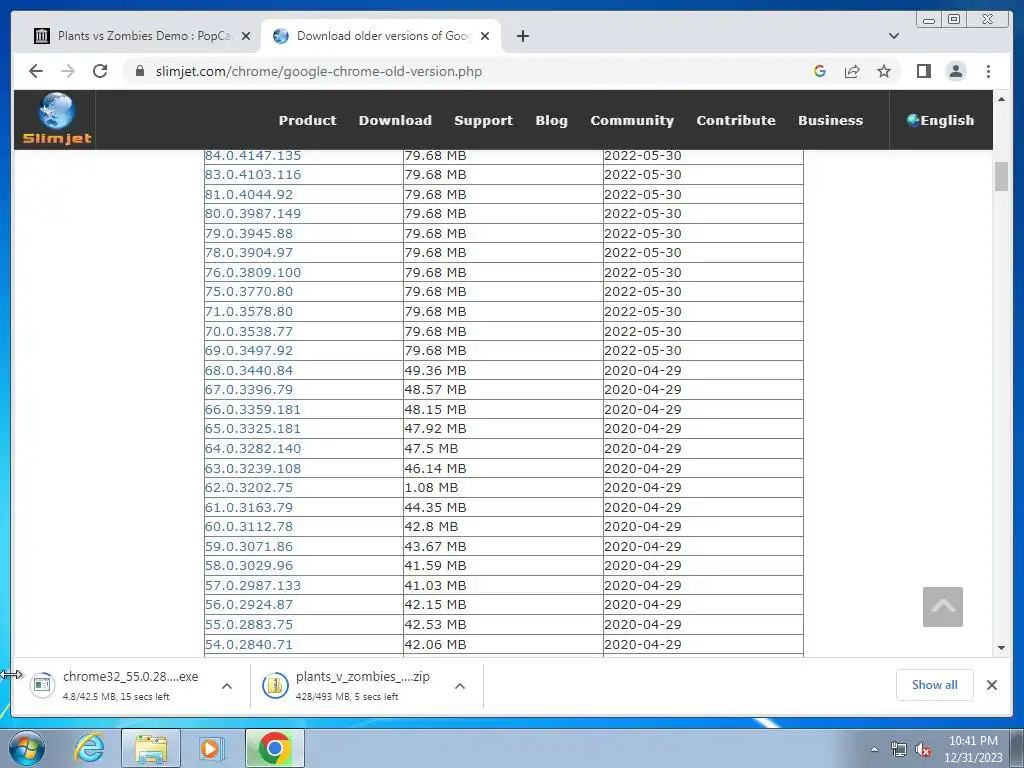Launch Internet Explorer from taskbar
This screenshot has height=768, width=1024.
click(89, 748)
